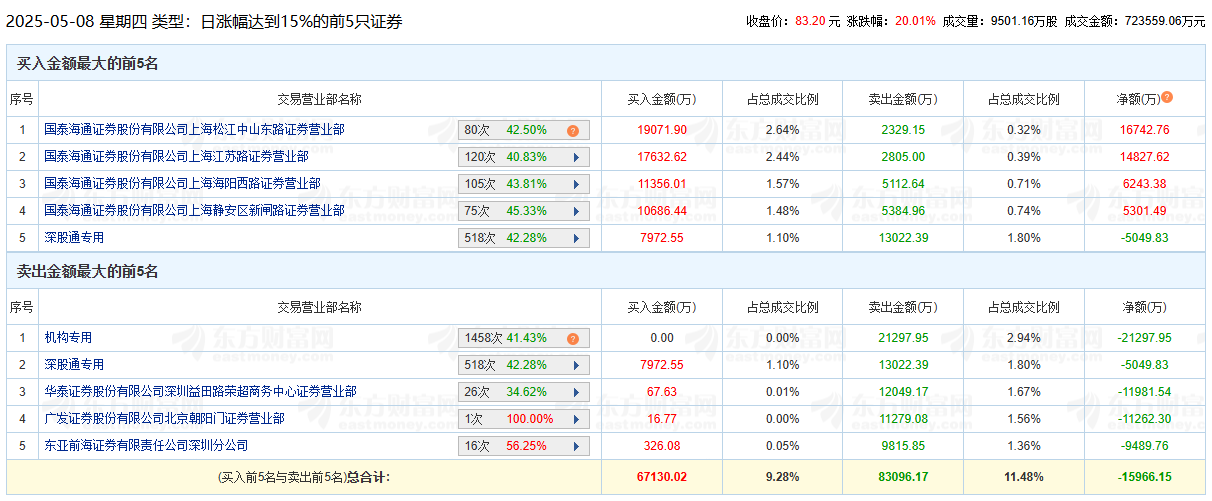Image resolution: width=1212 pixels, height=501 pixels.
Task: Click the arrow icon in 120次 40.83% box
Action: coord(575,157)
